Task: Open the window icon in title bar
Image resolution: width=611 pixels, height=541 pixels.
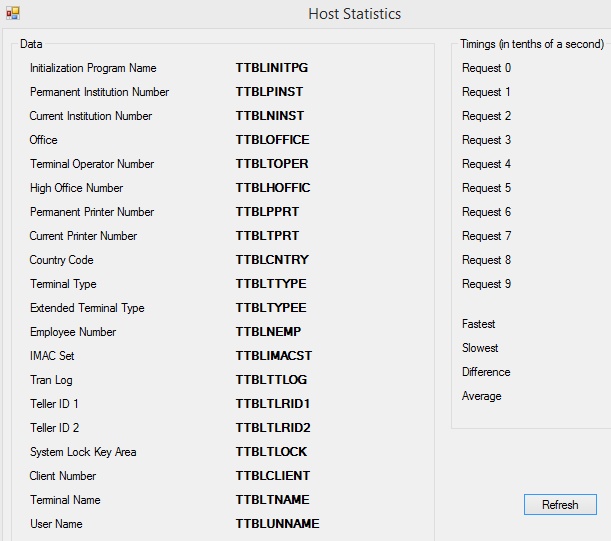Action: click(13, 13)
